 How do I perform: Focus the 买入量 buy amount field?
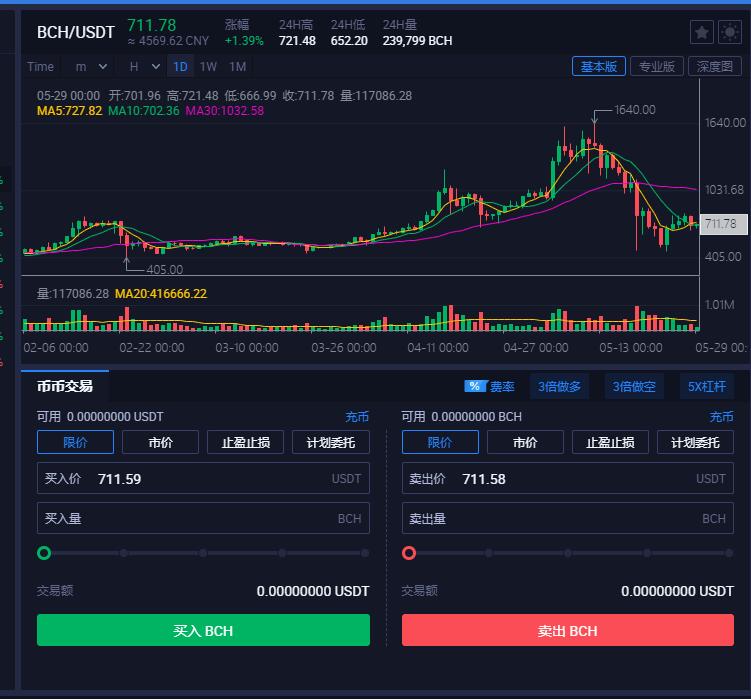(x=203, y=518)
